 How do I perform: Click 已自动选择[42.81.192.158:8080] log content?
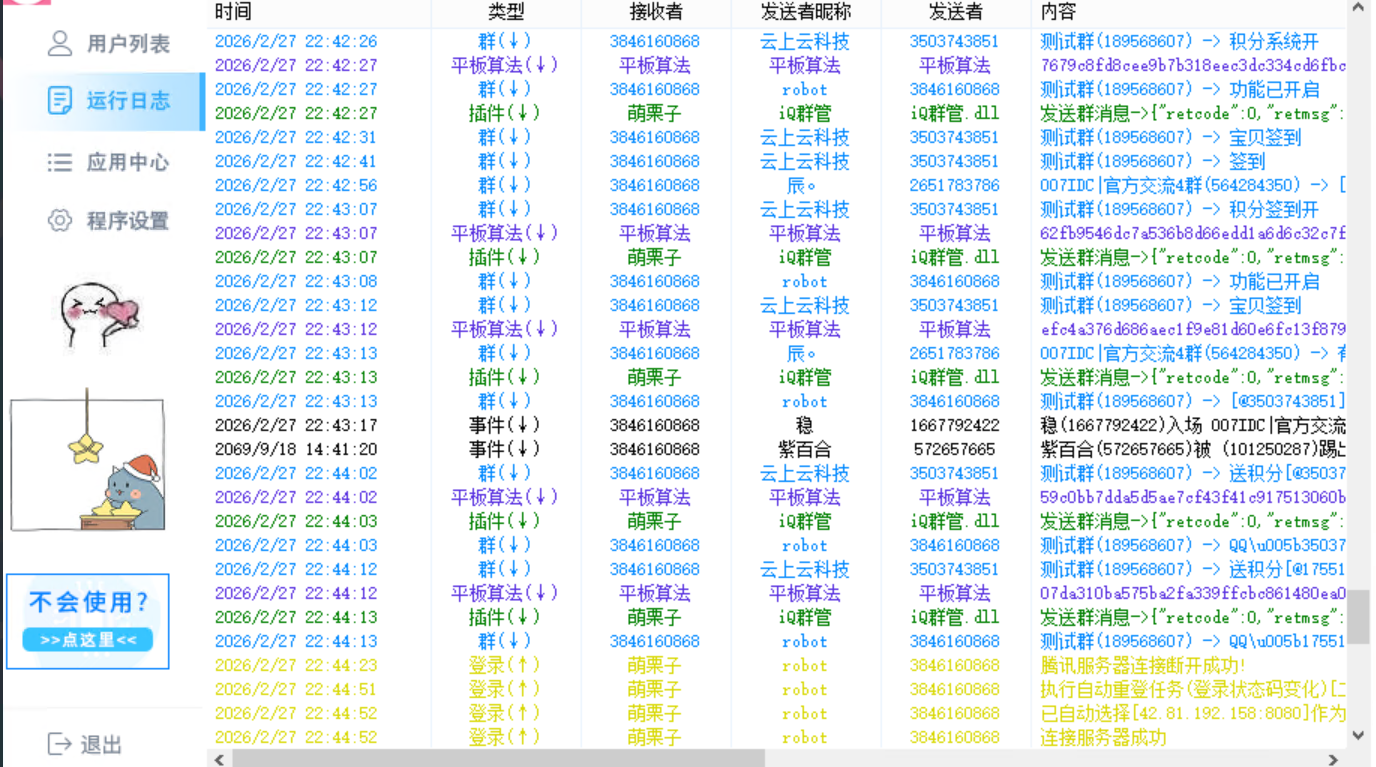click(1192, 713)
